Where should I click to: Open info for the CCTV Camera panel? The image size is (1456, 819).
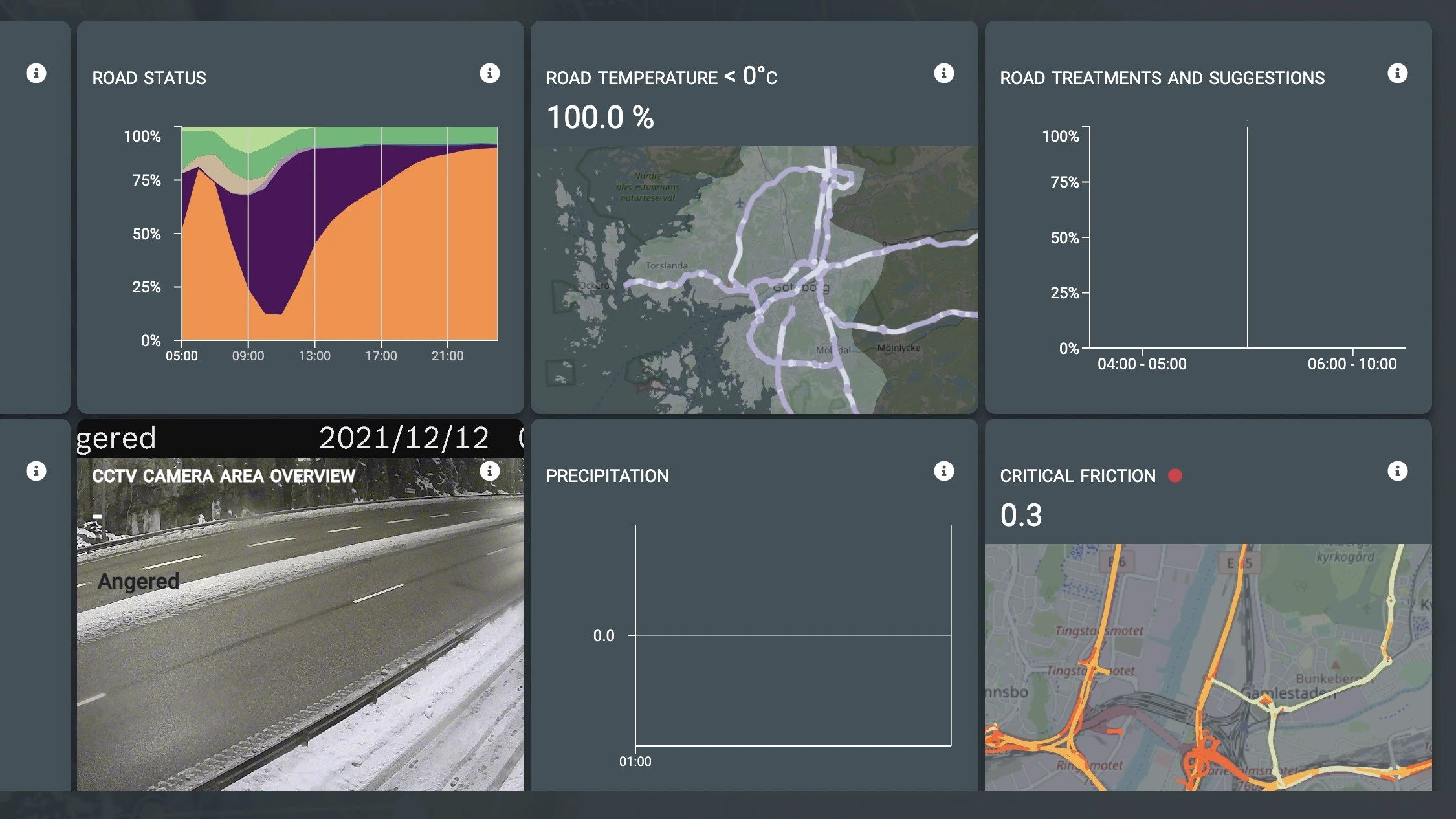click(x=491, y=473)
